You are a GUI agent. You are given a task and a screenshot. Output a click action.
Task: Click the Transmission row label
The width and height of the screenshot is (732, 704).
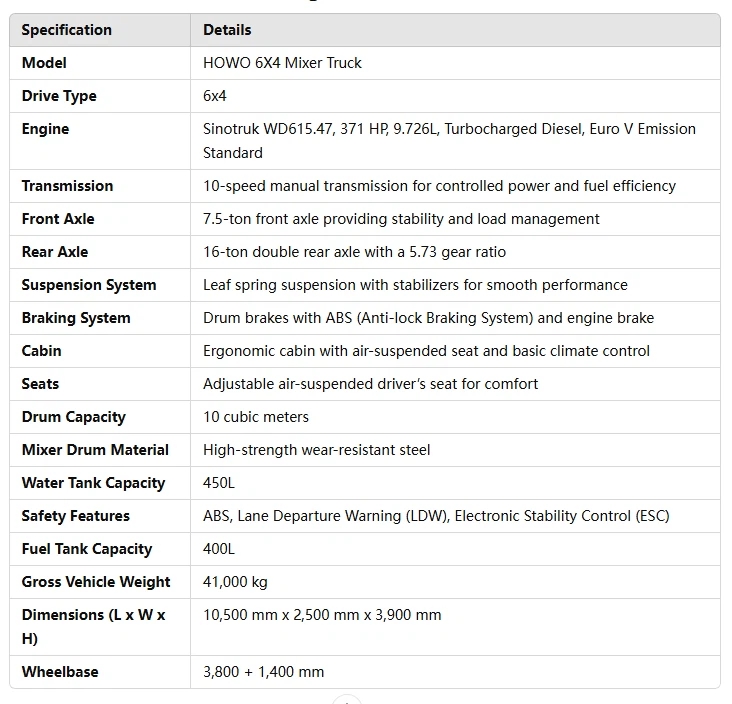pos(67,186)
